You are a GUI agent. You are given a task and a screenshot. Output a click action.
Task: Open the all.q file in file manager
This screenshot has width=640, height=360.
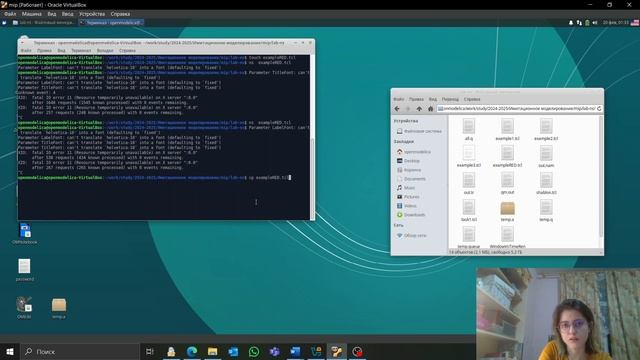click(x=469, y=129)
